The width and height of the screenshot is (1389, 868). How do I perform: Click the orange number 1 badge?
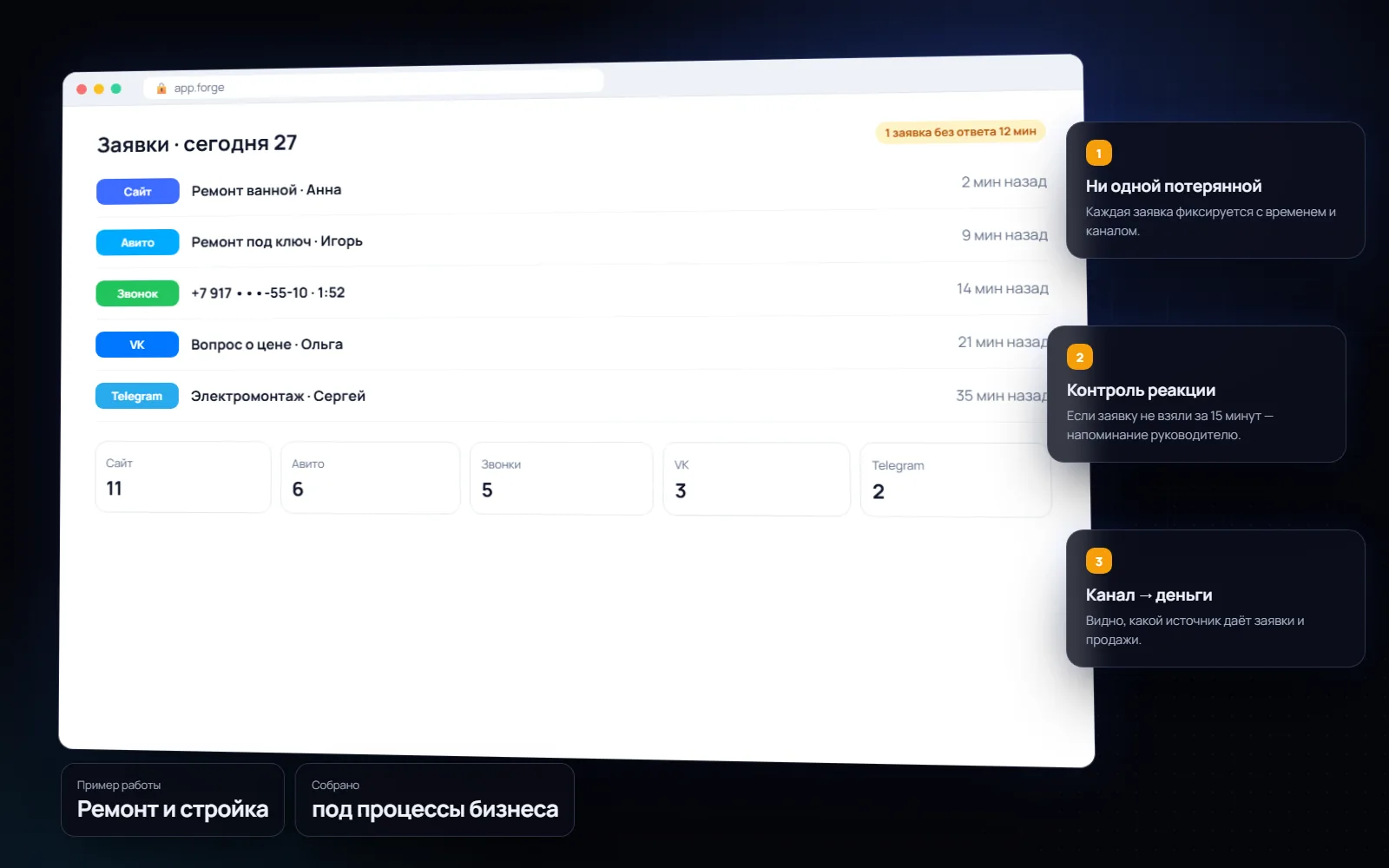[1098, 153]
